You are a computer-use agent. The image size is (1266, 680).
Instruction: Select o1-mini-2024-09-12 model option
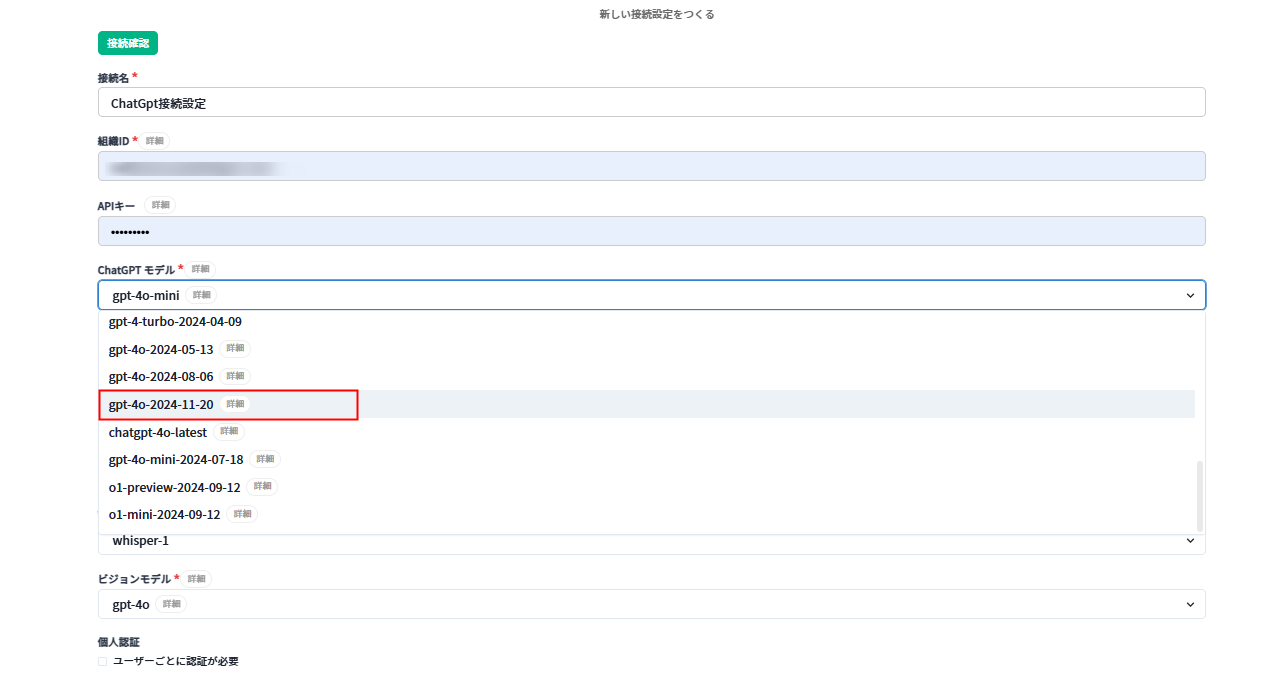tap(647, 514)
